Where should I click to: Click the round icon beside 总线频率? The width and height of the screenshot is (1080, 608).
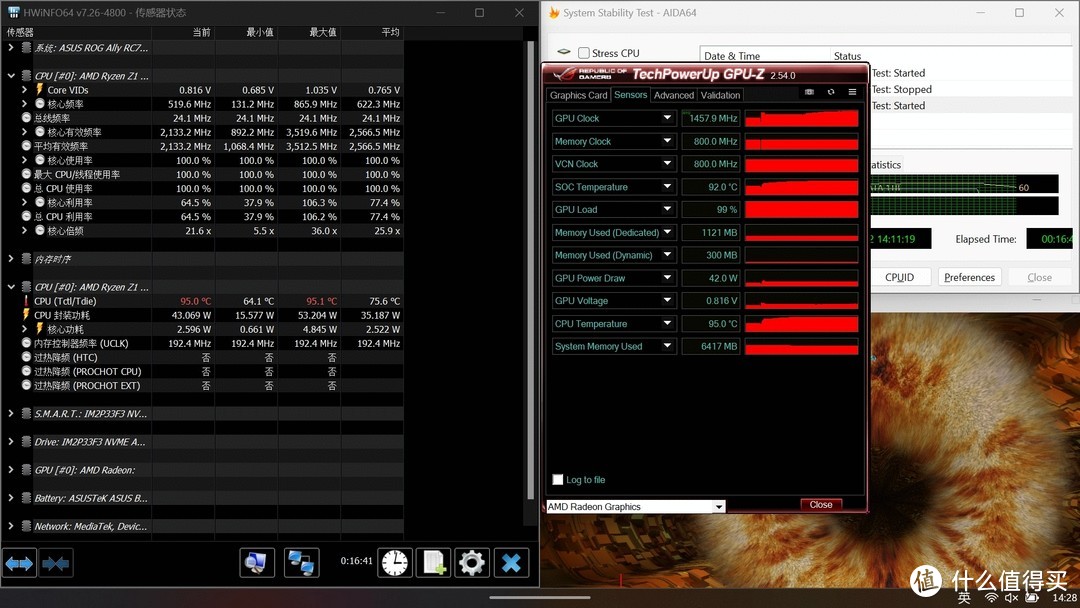pyautogui.click(x=26, y=118)
